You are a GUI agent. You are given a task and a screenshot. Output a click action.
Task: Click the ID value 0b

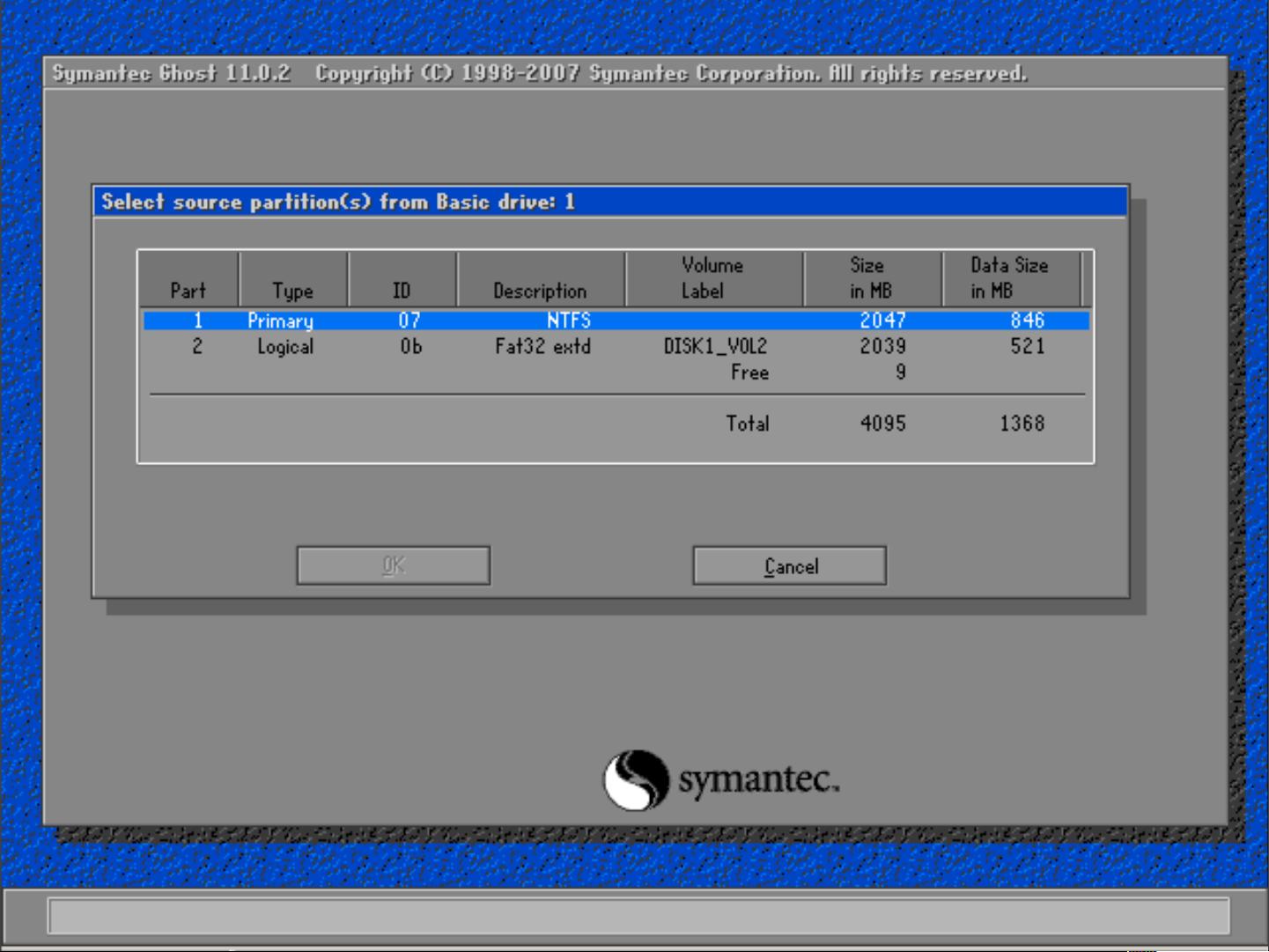(411, 346)
